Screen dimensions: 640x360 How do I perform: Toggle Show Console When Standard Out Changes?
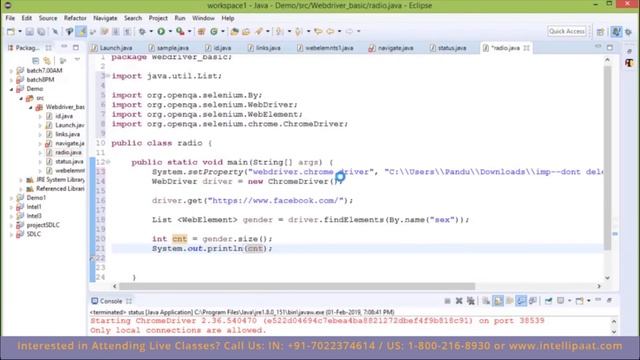521,301
